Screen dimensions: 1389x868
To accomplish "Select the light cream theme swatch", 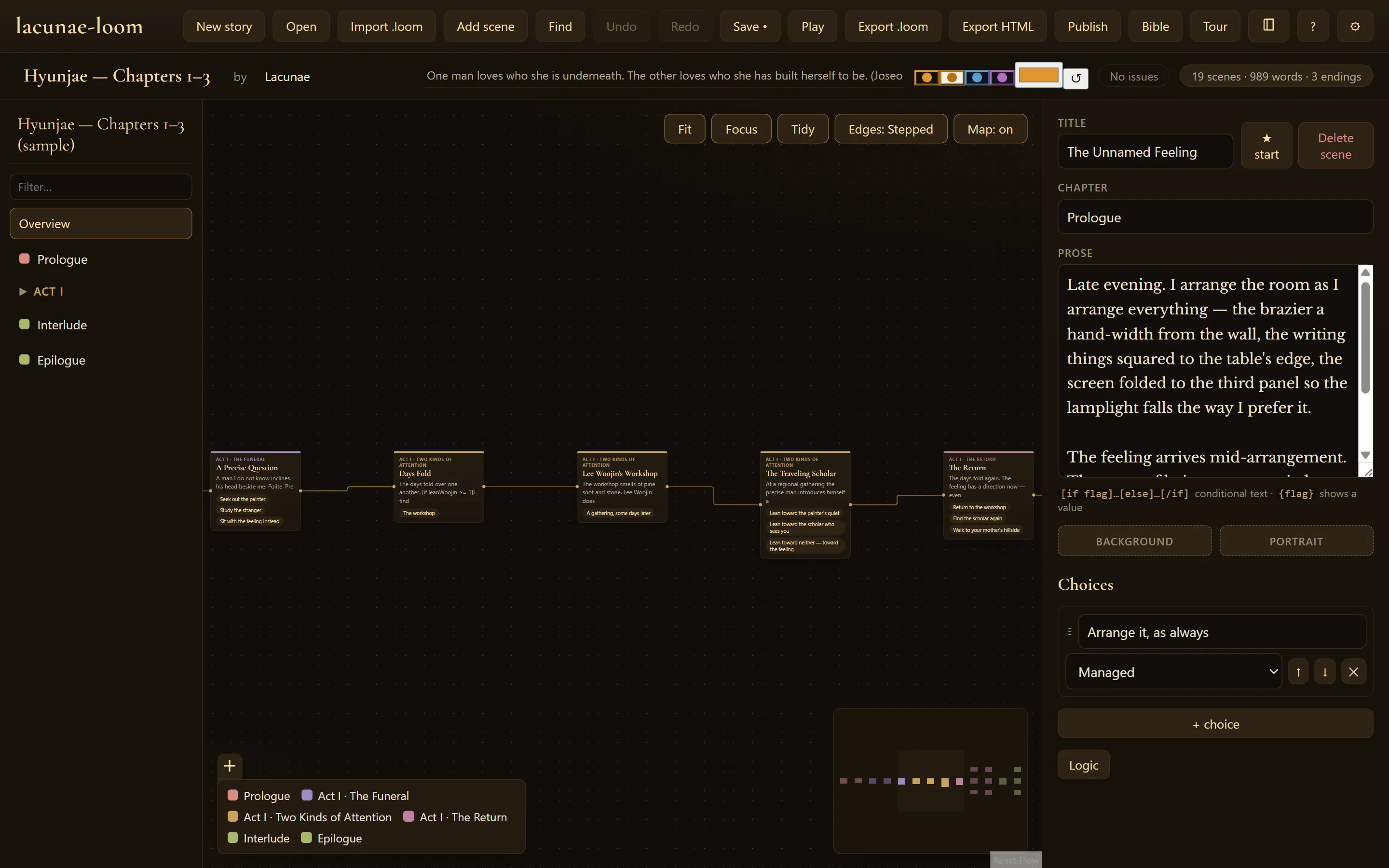I will (952, 78).
